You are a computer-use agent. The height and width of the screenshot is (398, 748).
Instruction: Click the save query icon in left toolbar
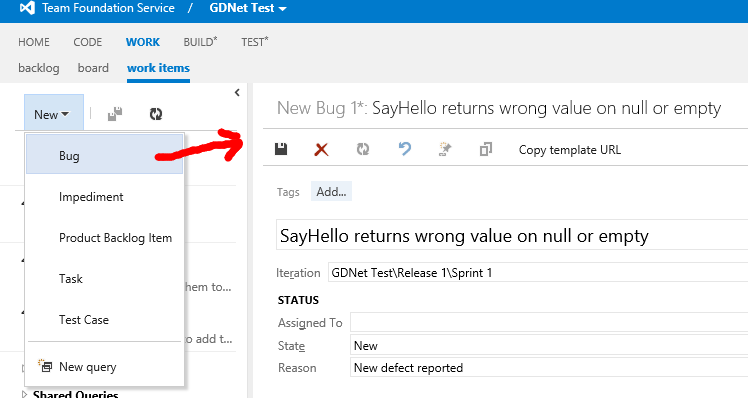[x=114, y=114]
